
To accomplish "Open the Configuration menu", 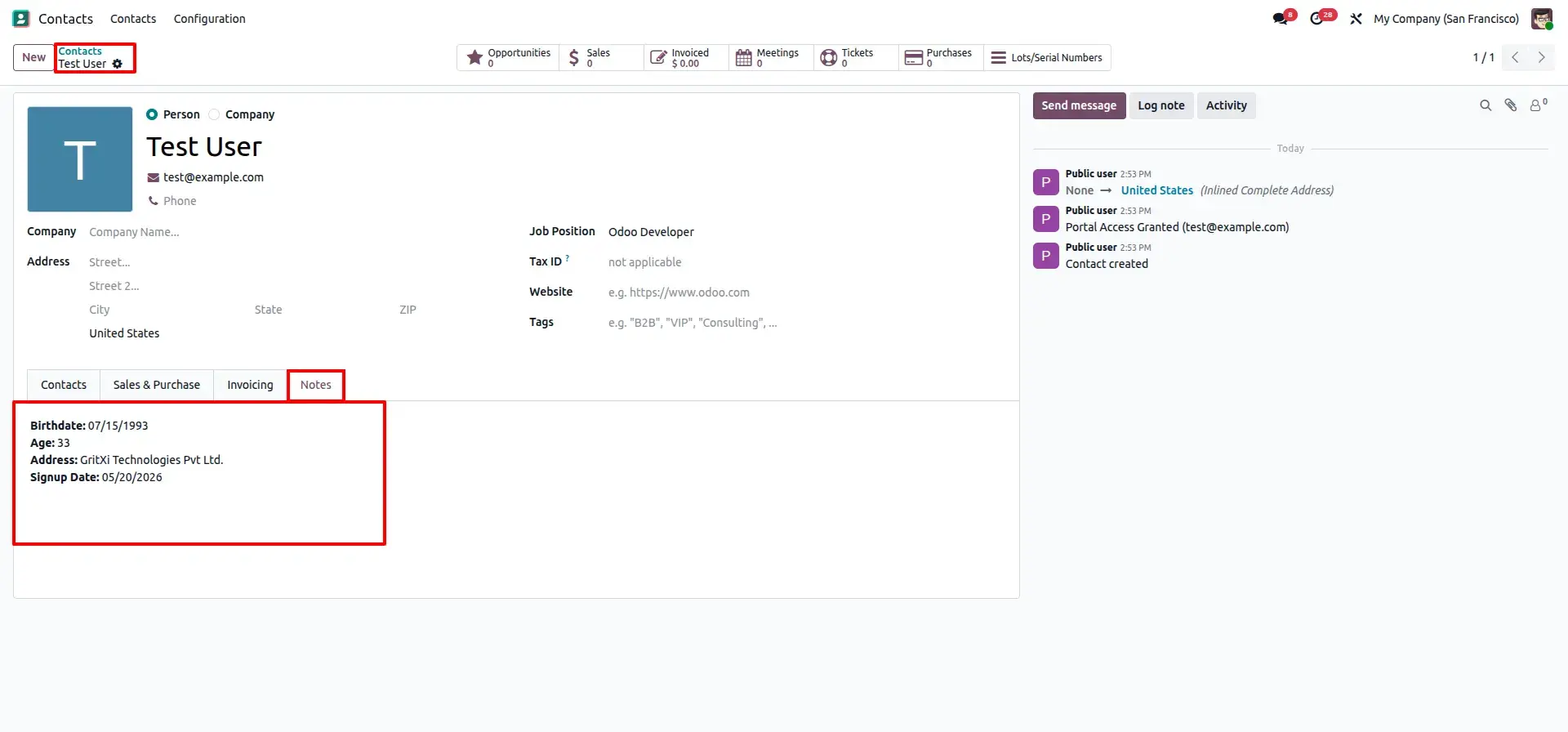I will click(x=209, y=19).
